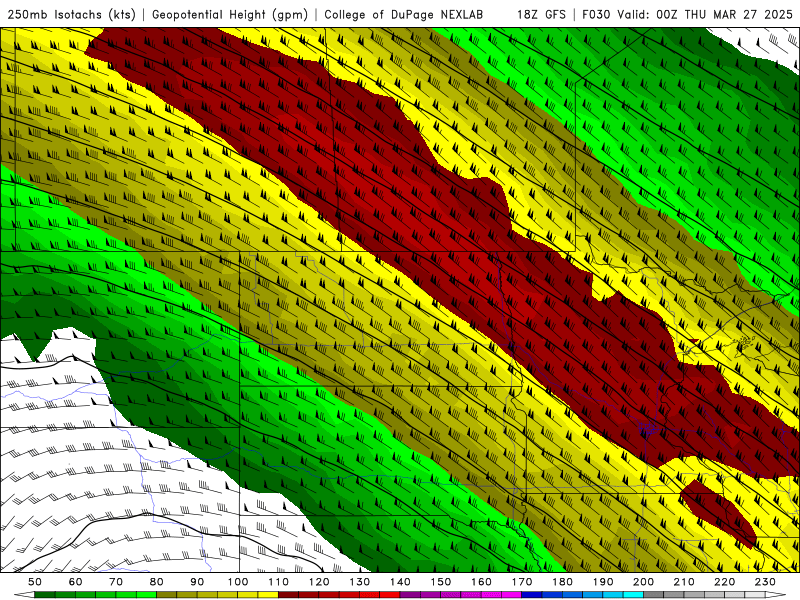
Task: Click the 'Geopotential Height (gpm)' title text
Action: pyautogui.click(x=230, y=15)
